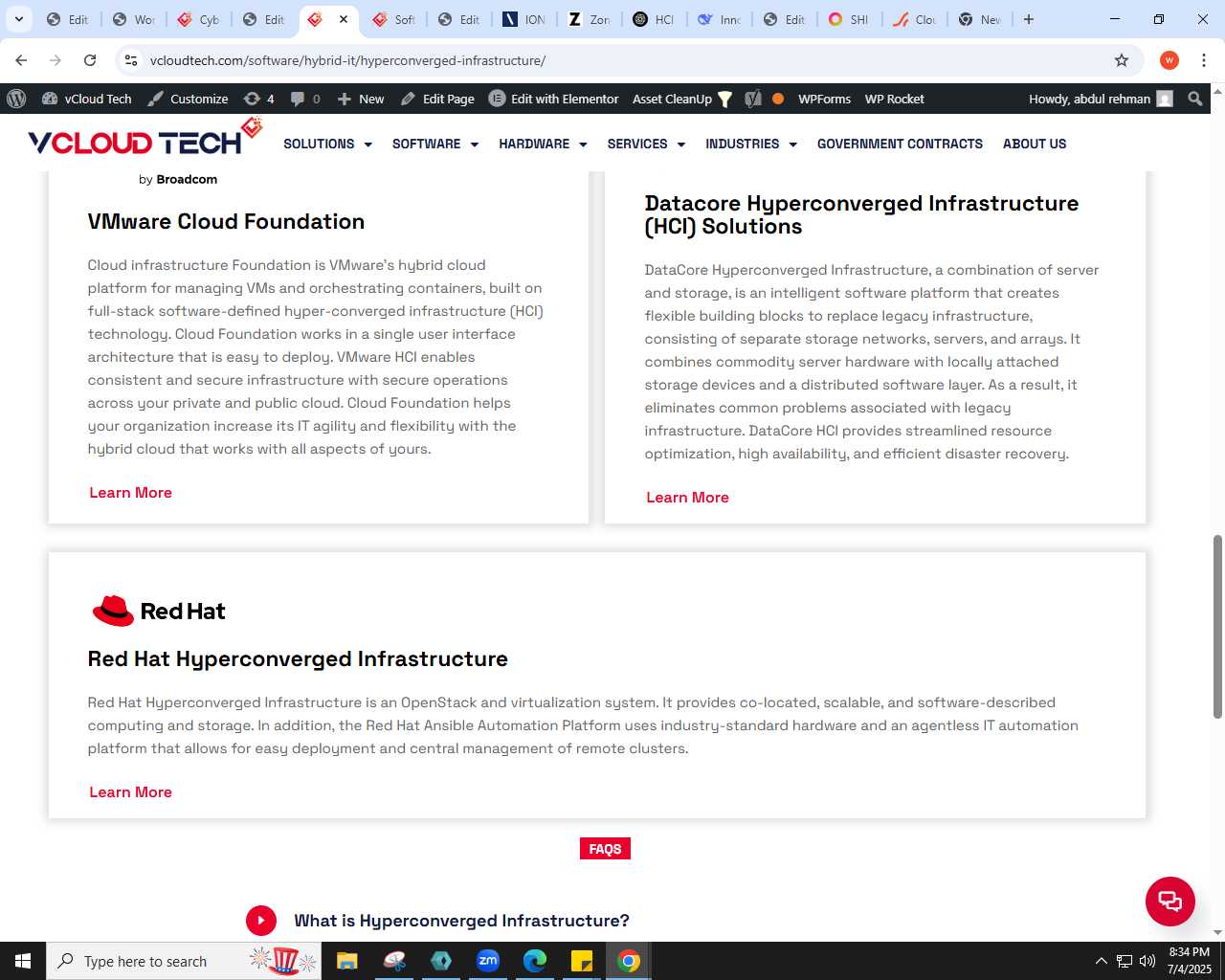Open the Government Contracts page
The width and height of the screenshot is (1225, 980).
pyautogui.click(x=900, y=144)
